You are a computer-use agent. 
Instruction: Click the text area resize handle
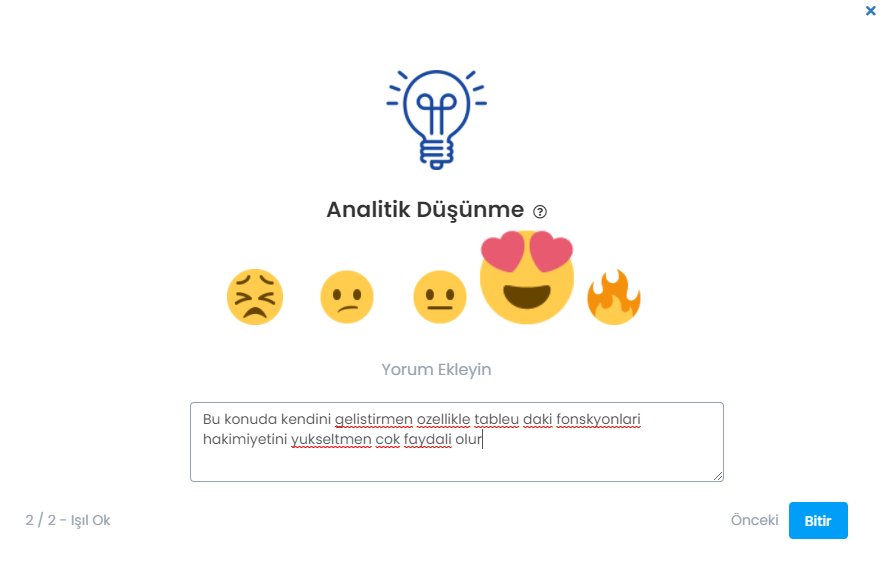pyautogui.click(x=718, y=476)
